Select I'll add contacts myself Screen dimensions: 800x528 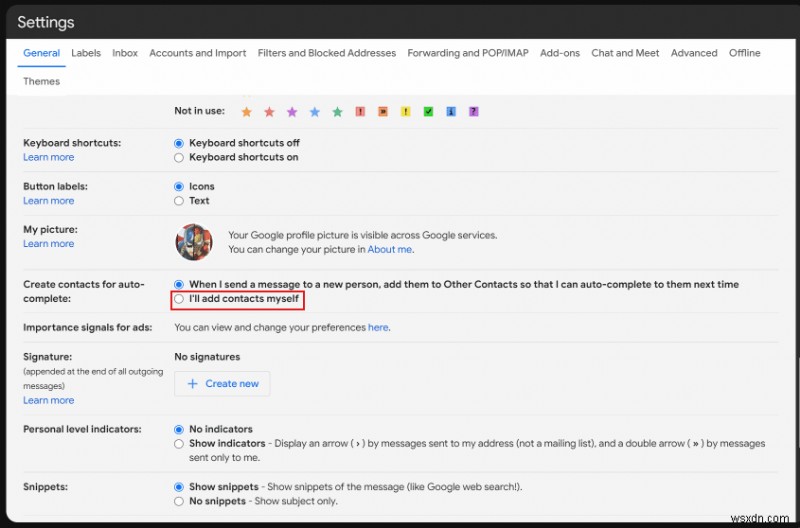[179, 299]
